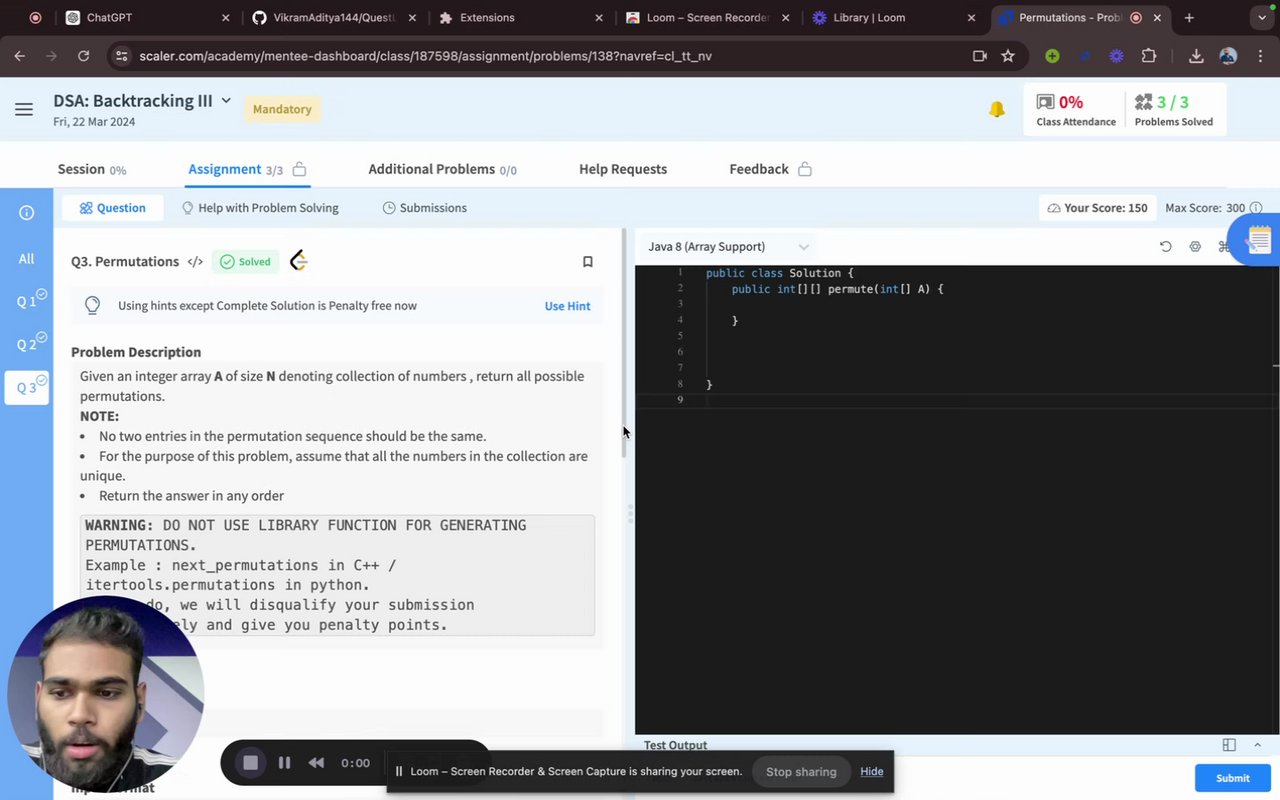The image size is (1280, 800).
Task: Reset code with the refresh icon
Action: (x=1165, y=247)
